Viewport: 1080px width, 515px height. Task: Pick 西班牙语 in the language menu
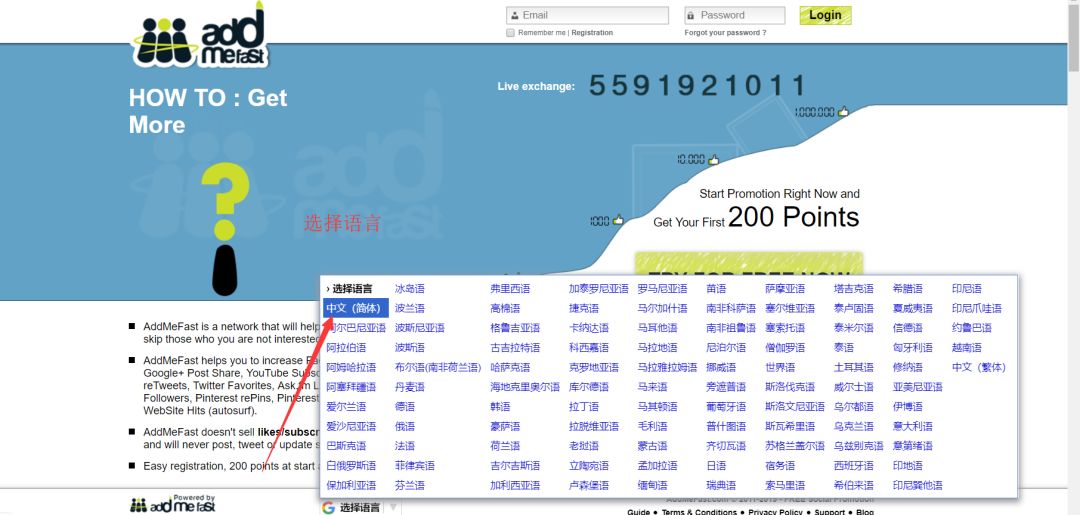tap(853, 465)
